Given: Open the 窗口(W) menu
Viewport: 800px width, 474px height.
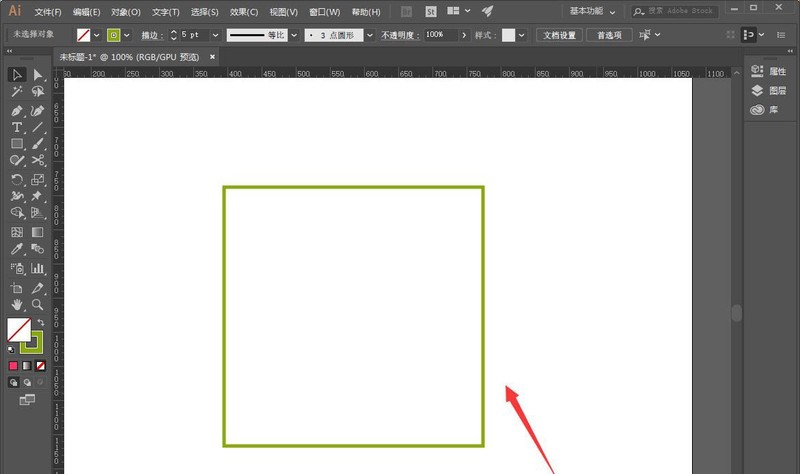Looking at the screenshot, I should 324,12.
